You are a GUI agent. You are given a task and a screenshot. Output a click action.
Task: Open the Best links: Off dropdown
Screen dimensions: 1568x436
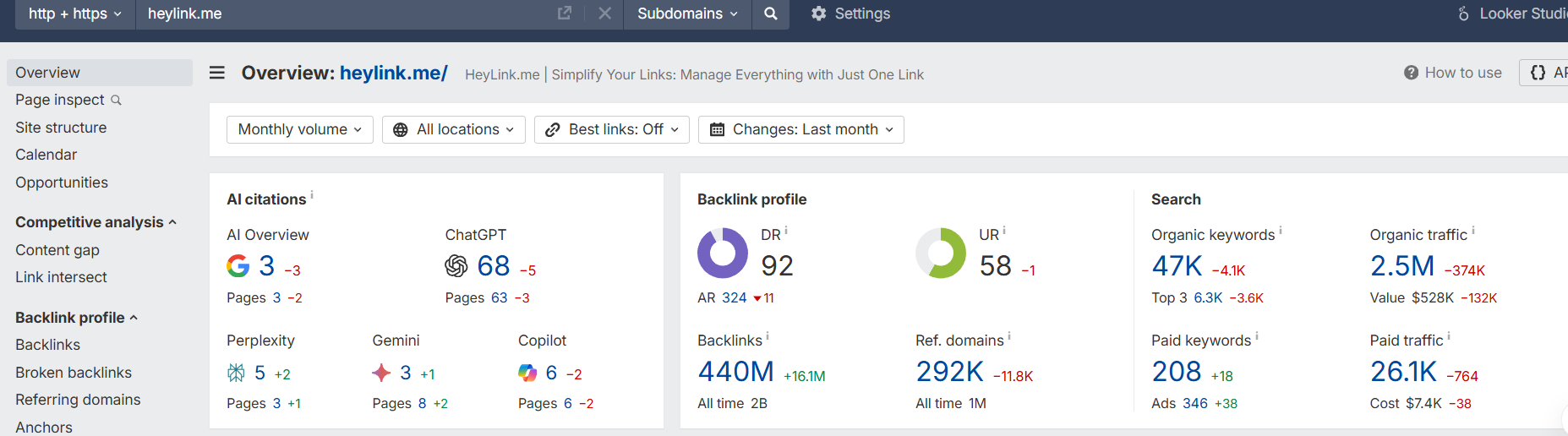pos(612,129)
